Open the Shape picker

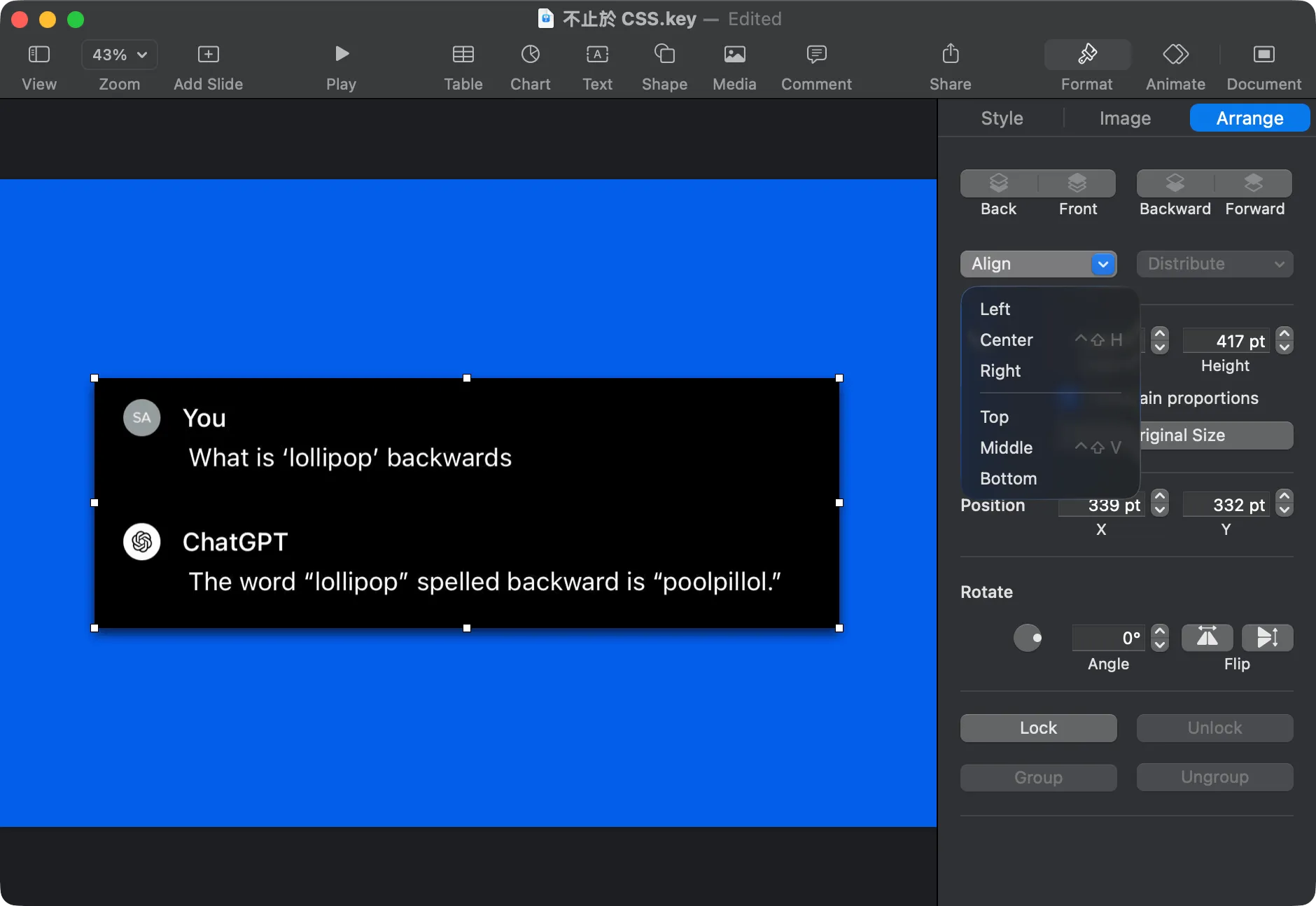[664, 55]
